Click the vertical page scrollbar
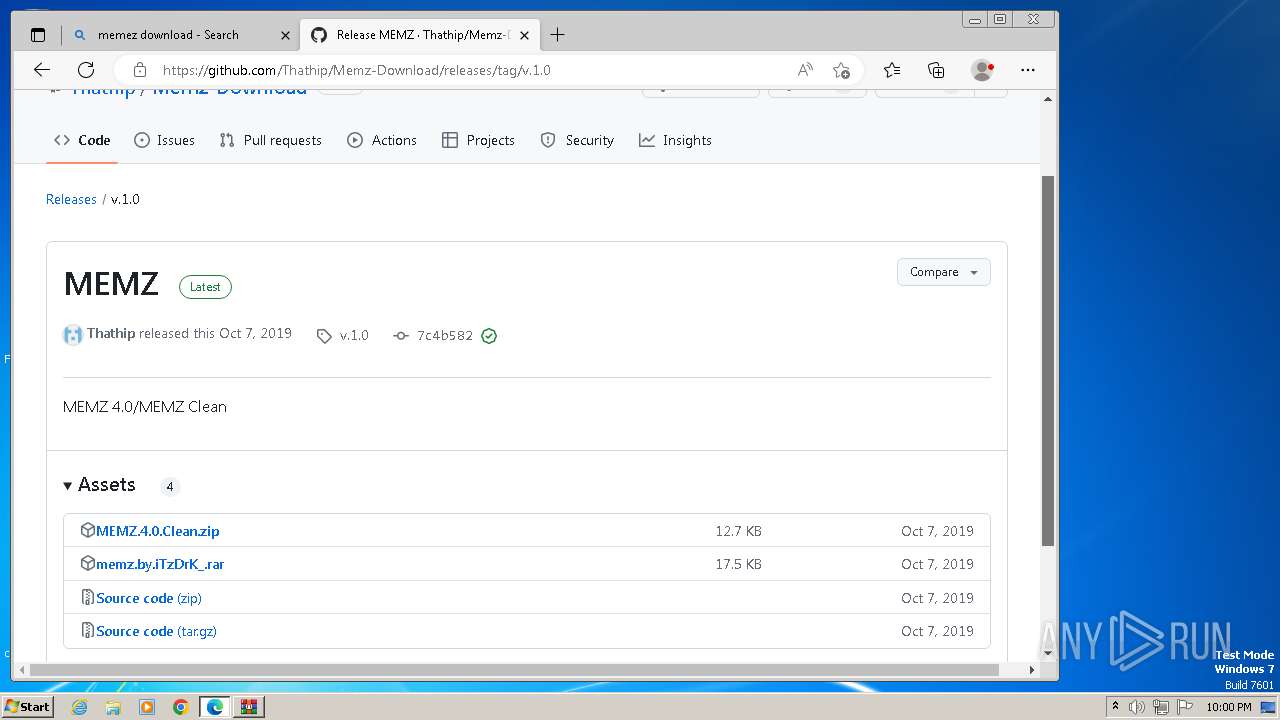The height and width of the screenshot is (720, 1280). [1048, 360]
